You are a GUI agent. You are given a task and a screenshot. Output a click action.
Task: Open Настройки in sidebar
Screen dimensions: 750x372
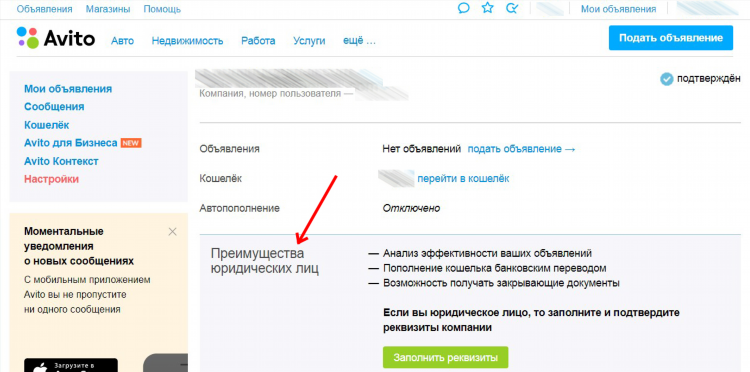click(x=51, y=179)
